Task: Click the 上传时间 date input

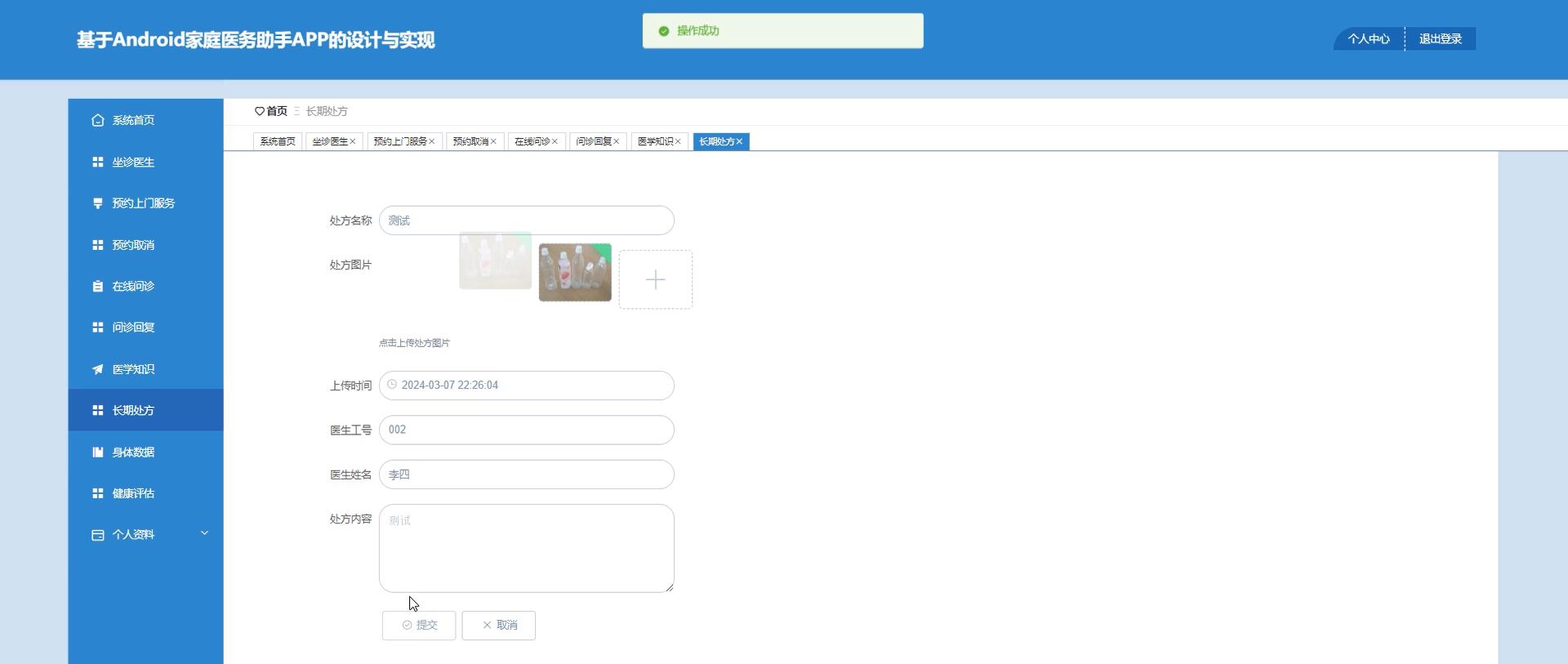Action: tap(527, 385)
